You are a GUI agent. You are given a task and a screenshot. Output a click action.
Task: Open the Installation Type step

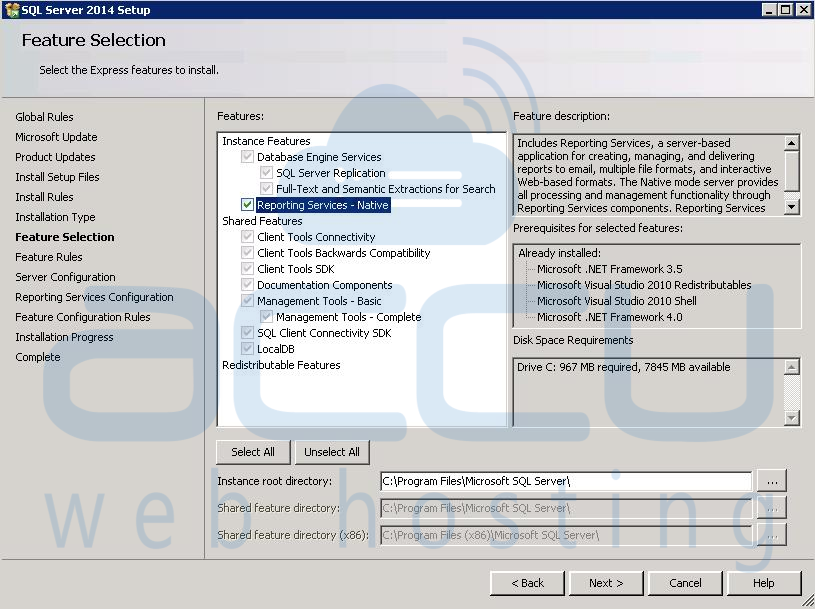55,217
